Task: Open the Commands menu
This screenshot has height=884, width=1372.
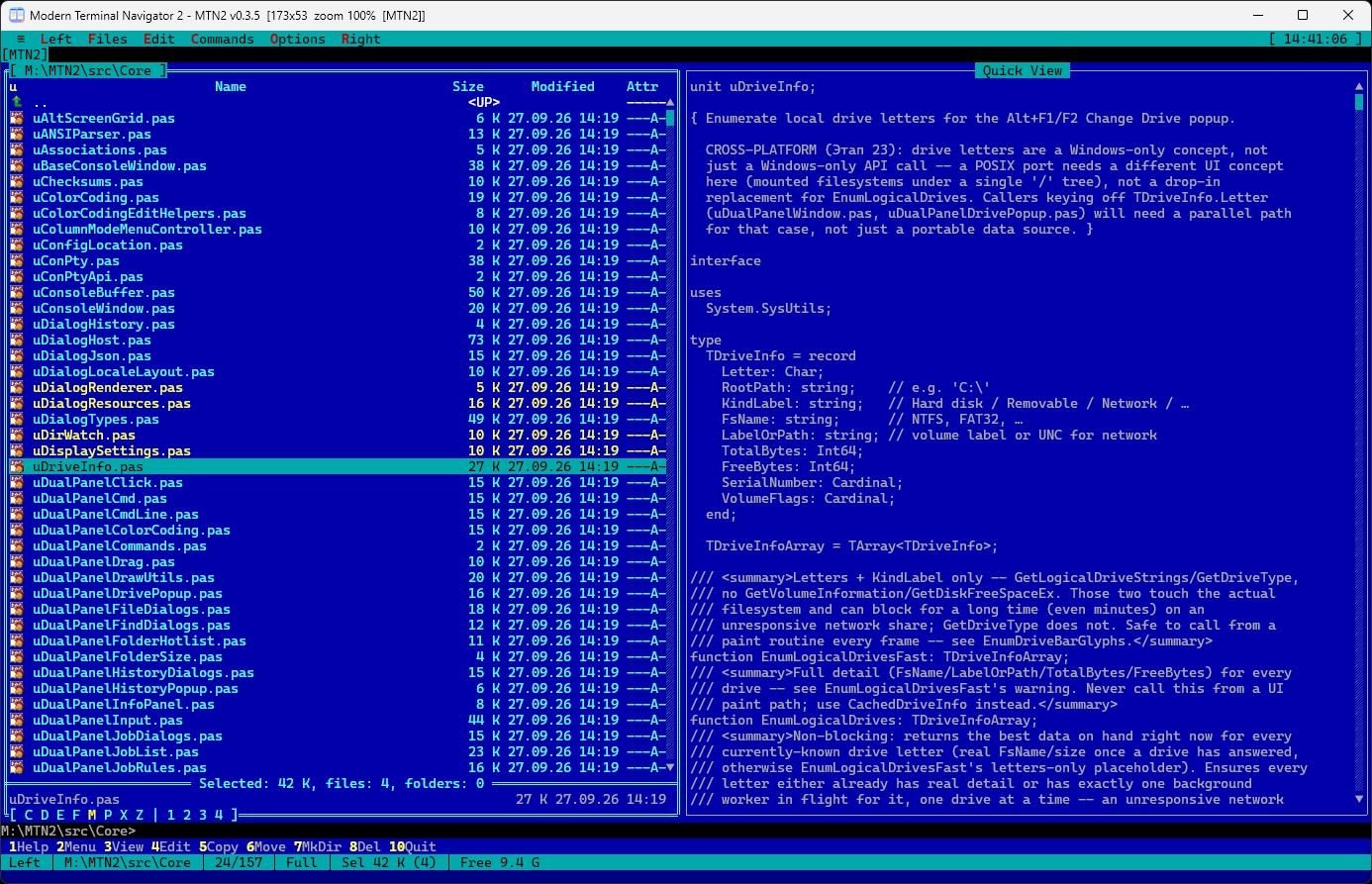Action: (x=223, y=39)
